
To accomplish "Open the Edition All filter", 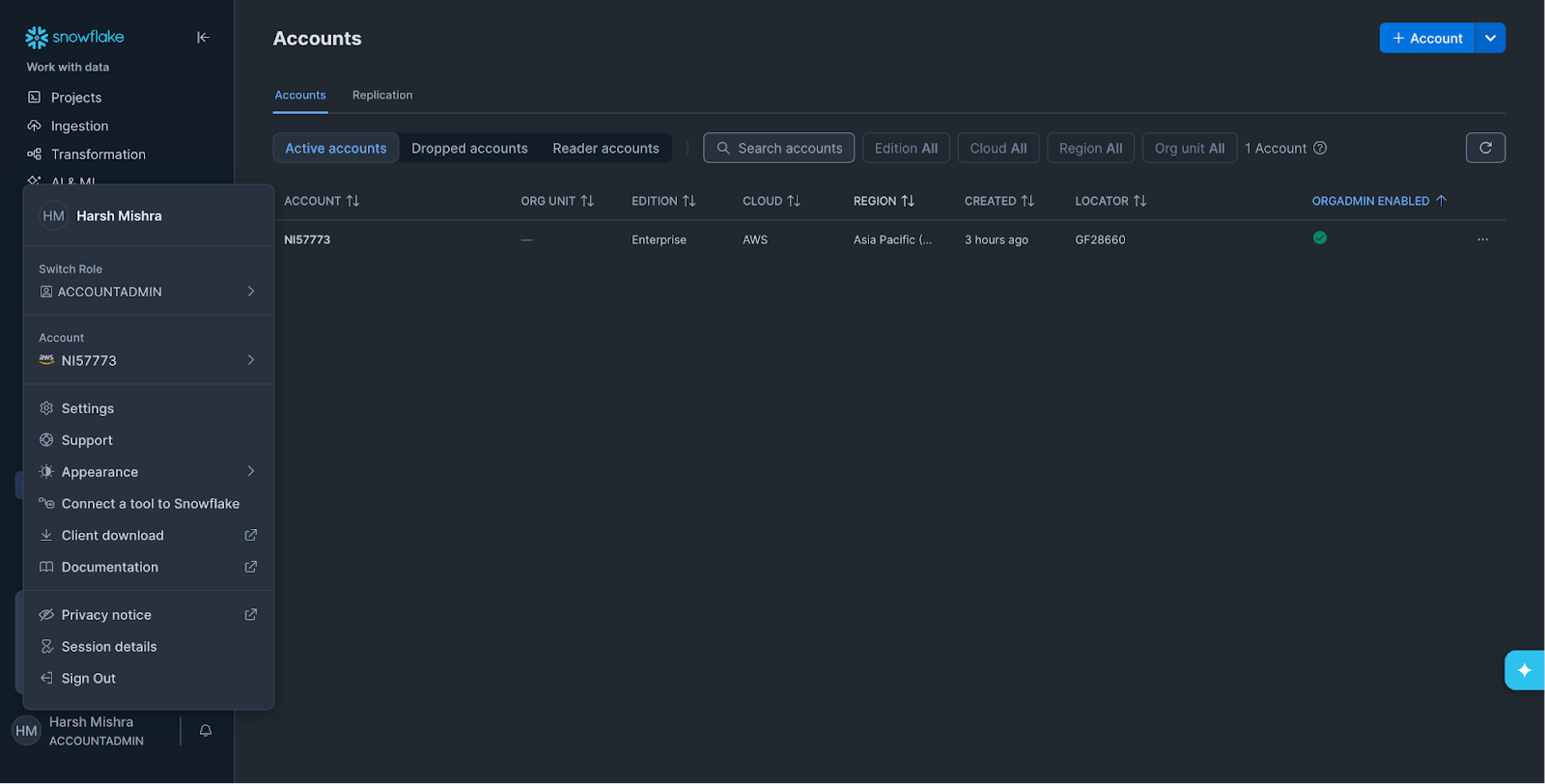I will 906,148.
